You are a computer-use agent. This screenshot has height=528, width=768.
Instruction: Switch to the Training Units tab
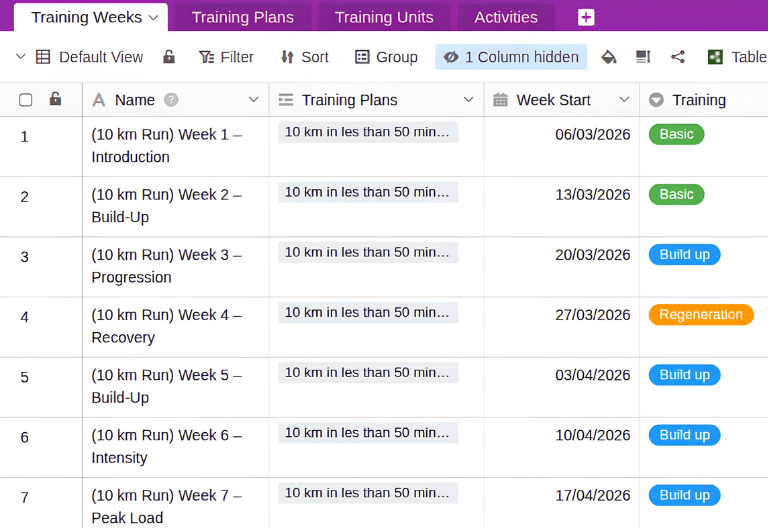point(384,18)
